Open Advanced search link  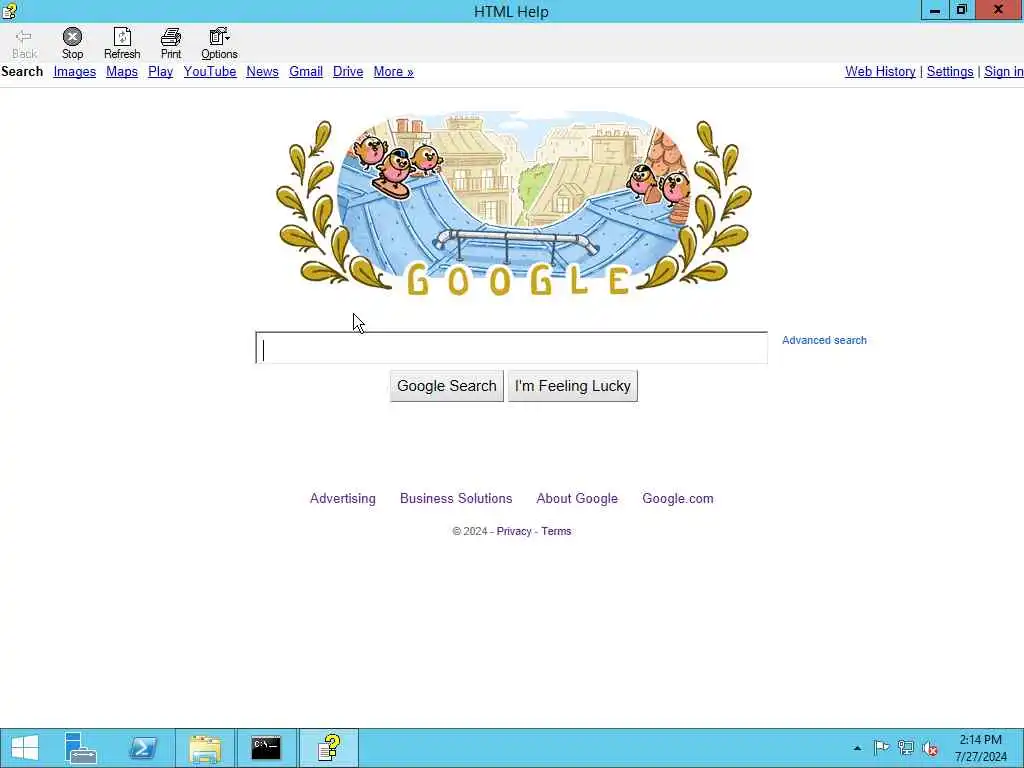coord(824,340)
